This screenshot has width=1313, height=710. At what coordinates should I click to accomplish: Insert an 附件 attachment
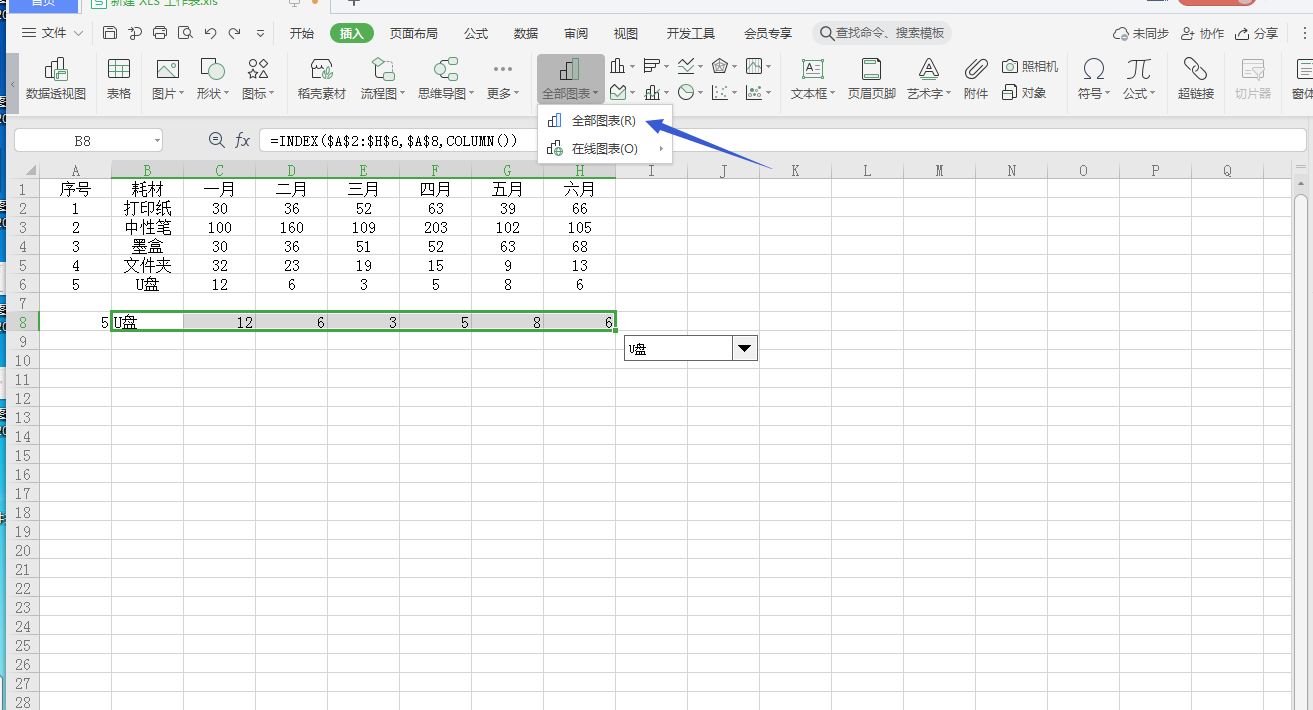click(x=976, y=79)
